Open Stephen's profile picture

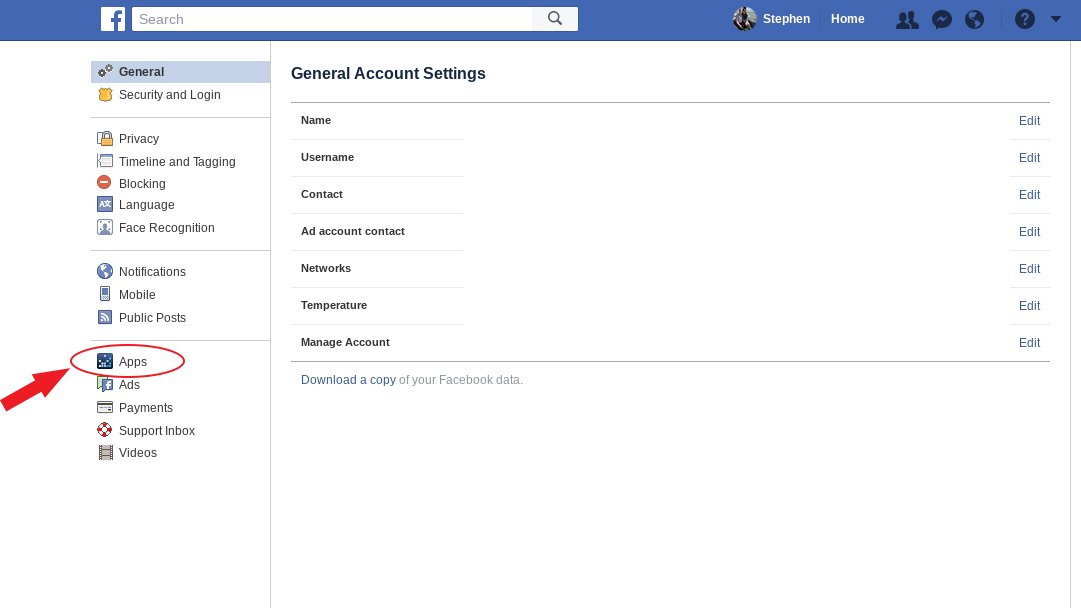tap(745, 19)
